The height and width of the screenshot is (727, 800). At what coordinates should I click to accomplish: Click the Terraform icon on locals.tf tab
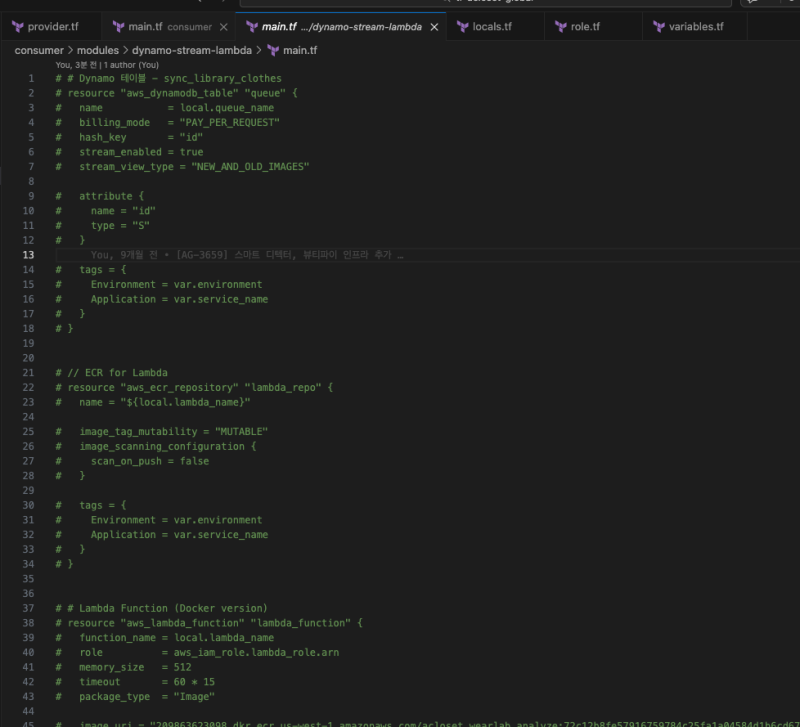point(463,26)
